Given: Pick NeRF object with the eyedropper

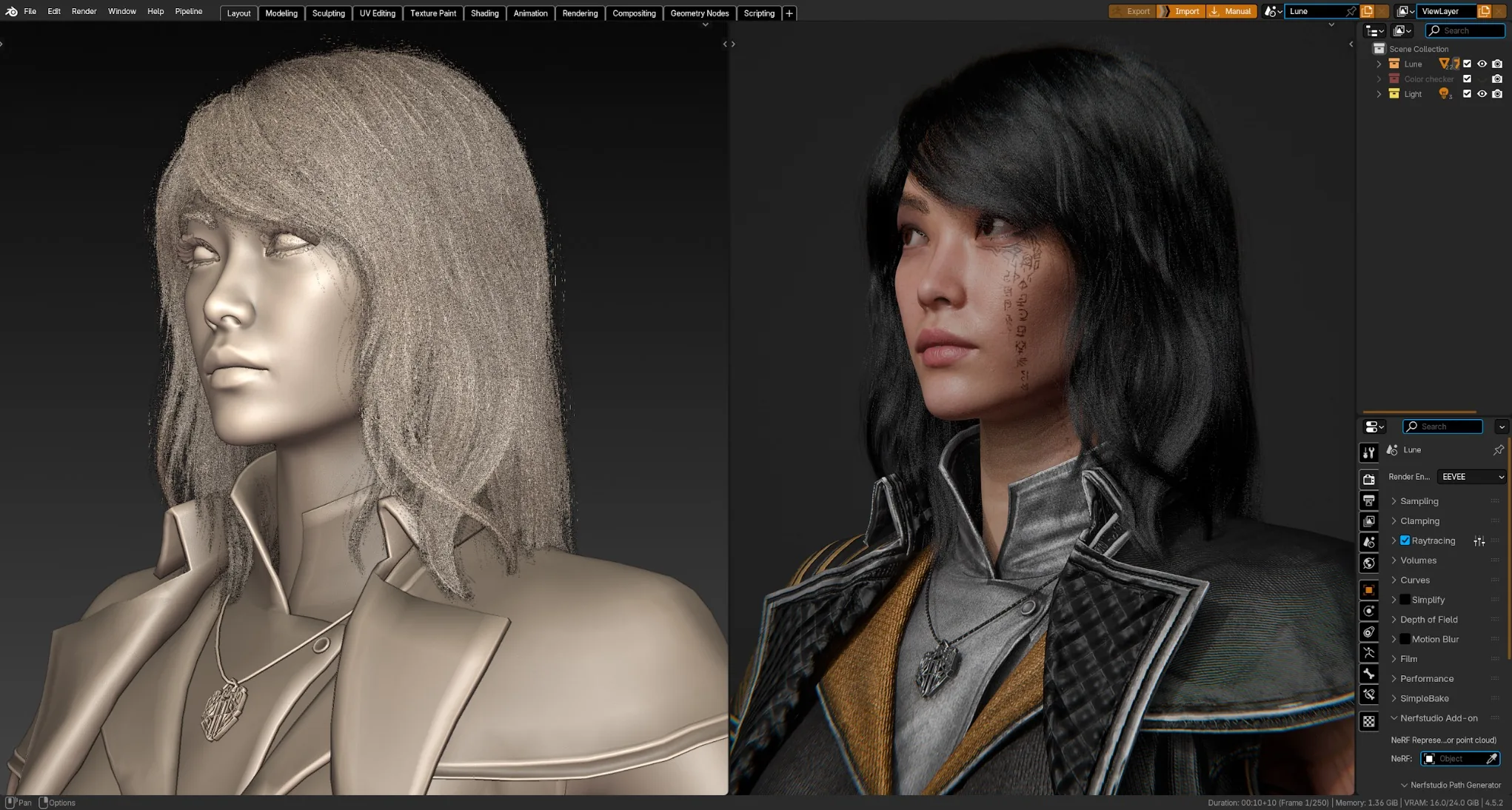Looking at the screenshot, I should pyautogui.click(x=1491, y=759).
